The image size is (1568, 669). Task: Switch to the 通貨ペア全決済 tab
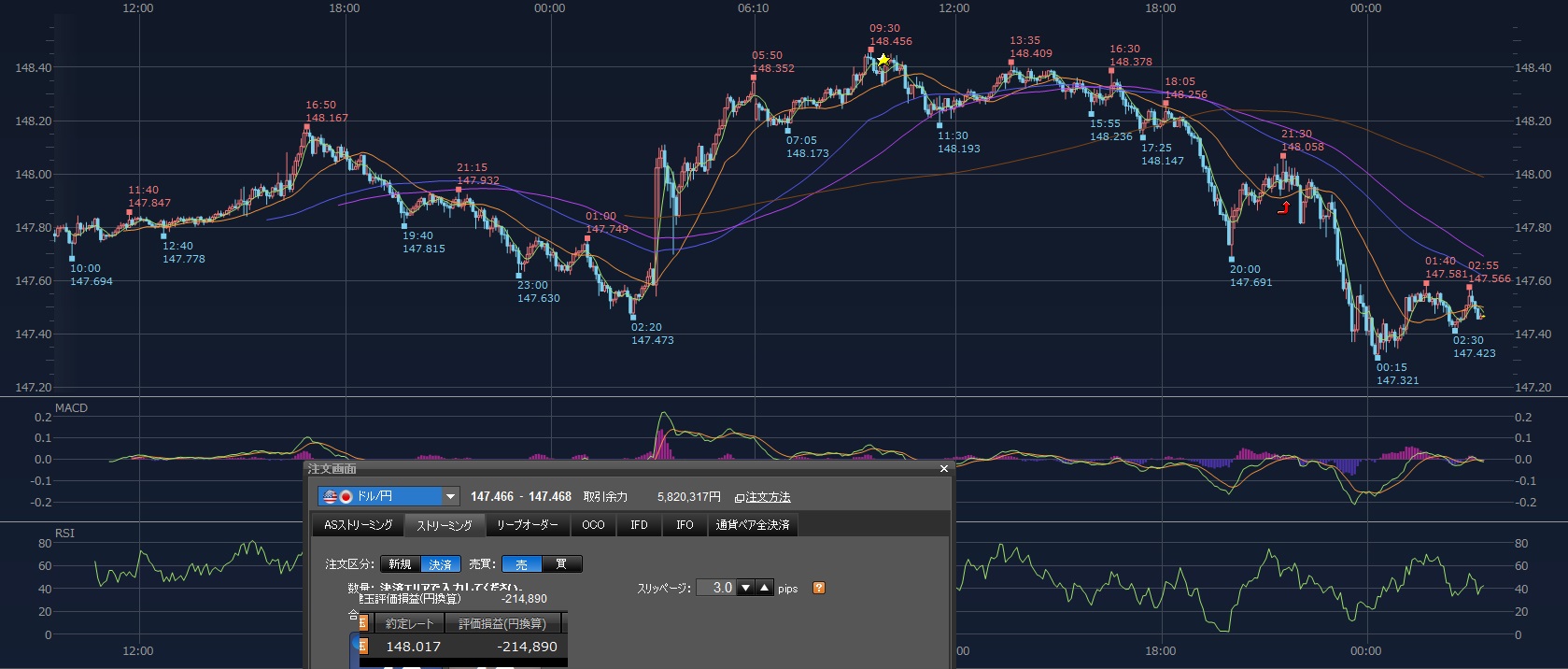752,525
